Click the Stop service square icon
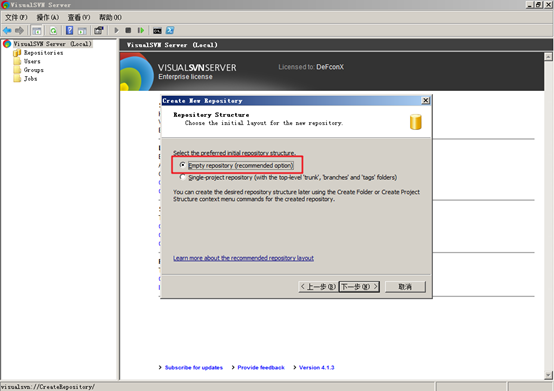The height and width of the screenshot is (391, 554). (x=128, y=31)
